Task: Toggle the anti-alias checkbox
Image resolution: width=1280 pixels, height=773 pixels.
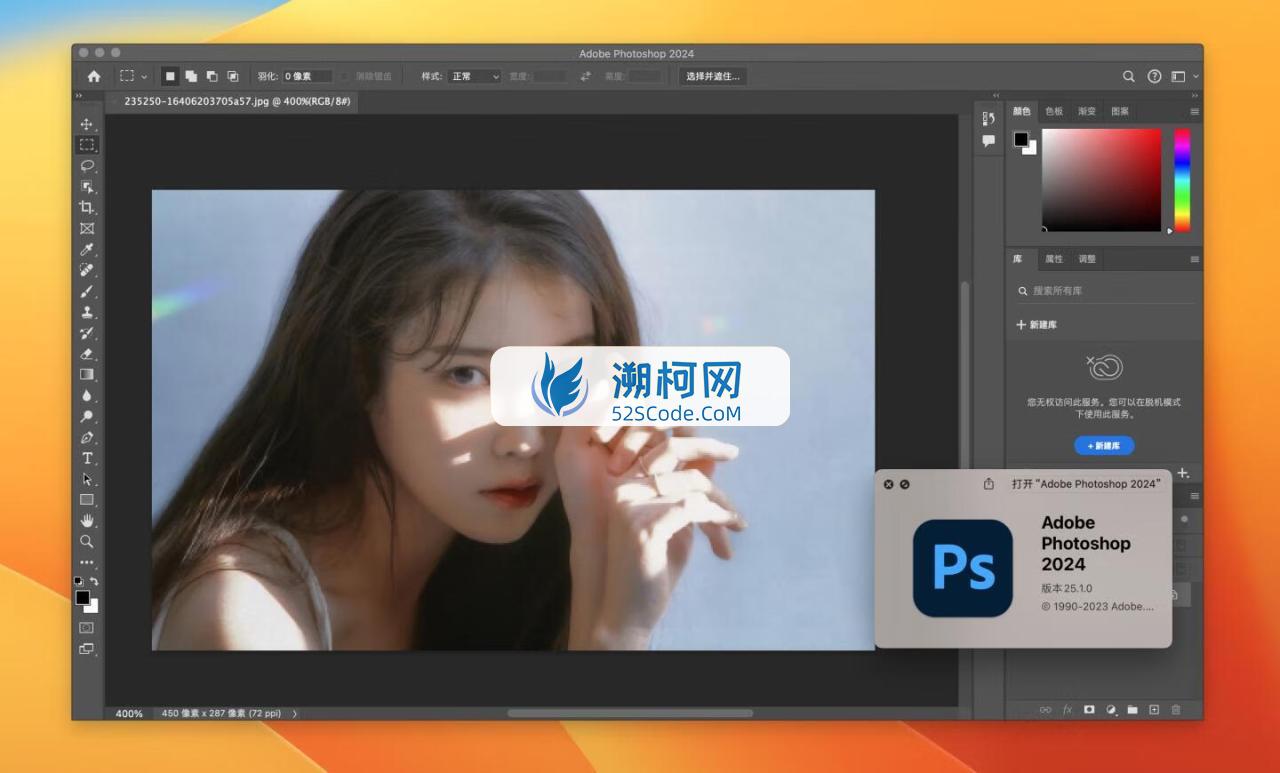Action: [346, 76]
